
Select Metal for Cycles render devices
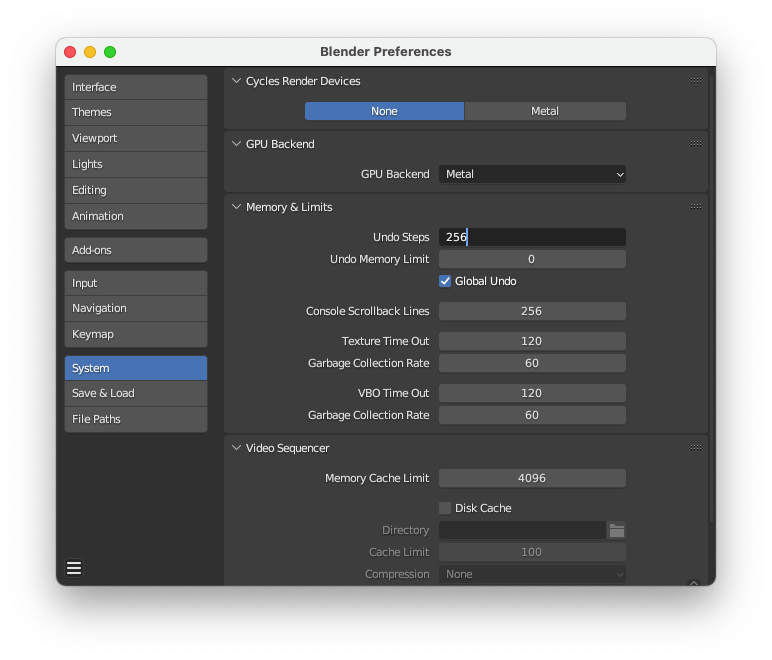[x=545, y=111]
